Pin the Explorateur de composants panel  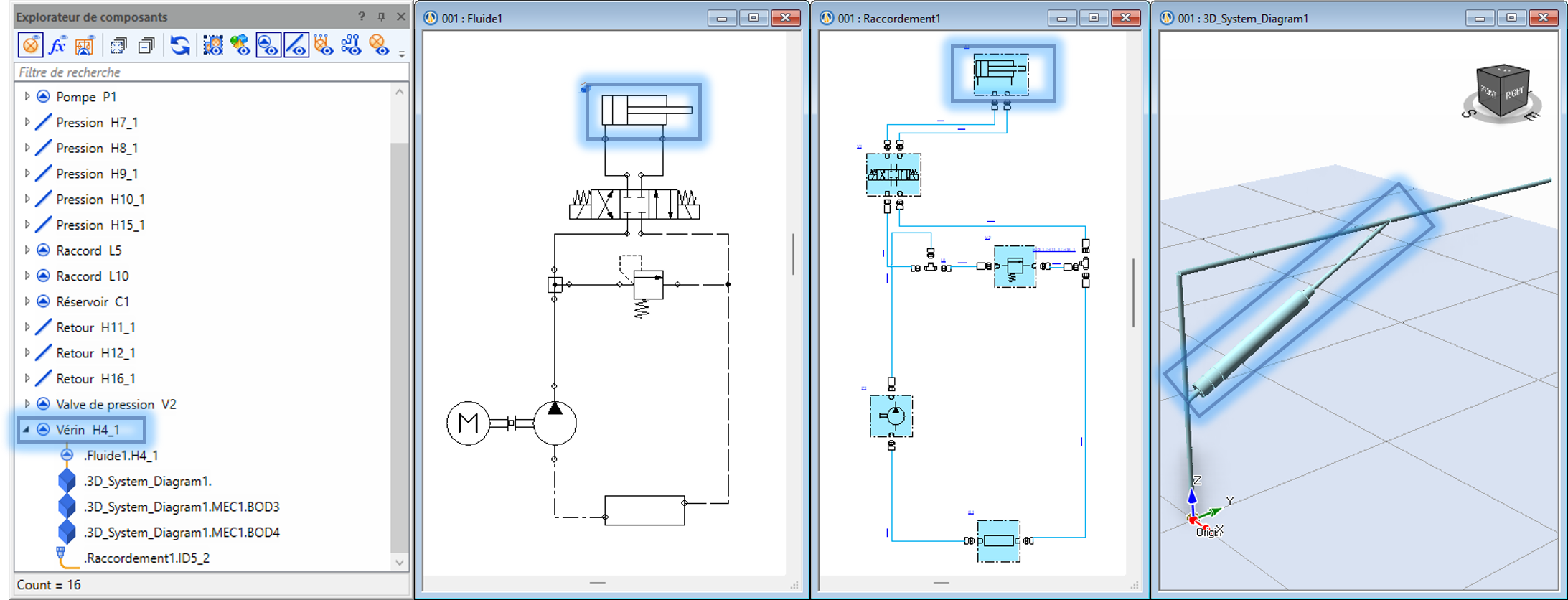(381, 17)
